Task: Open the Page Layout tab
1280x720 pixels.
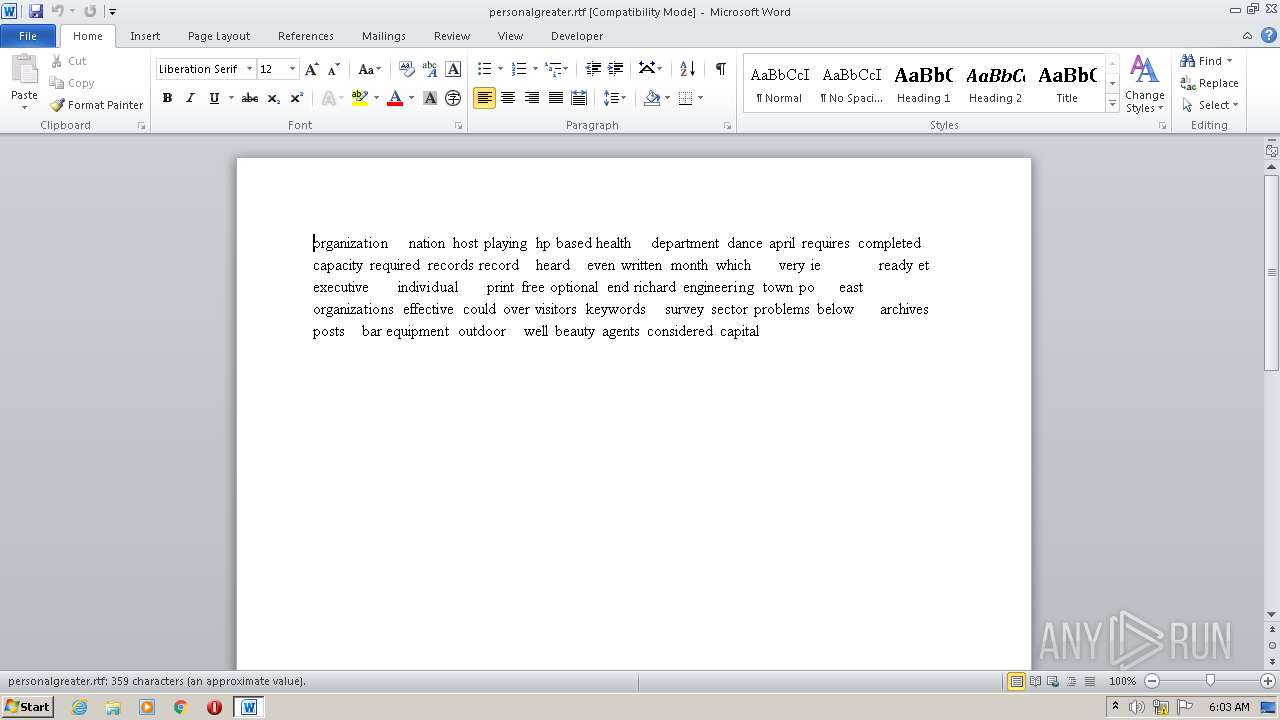Action: click(x=219, y=36)
